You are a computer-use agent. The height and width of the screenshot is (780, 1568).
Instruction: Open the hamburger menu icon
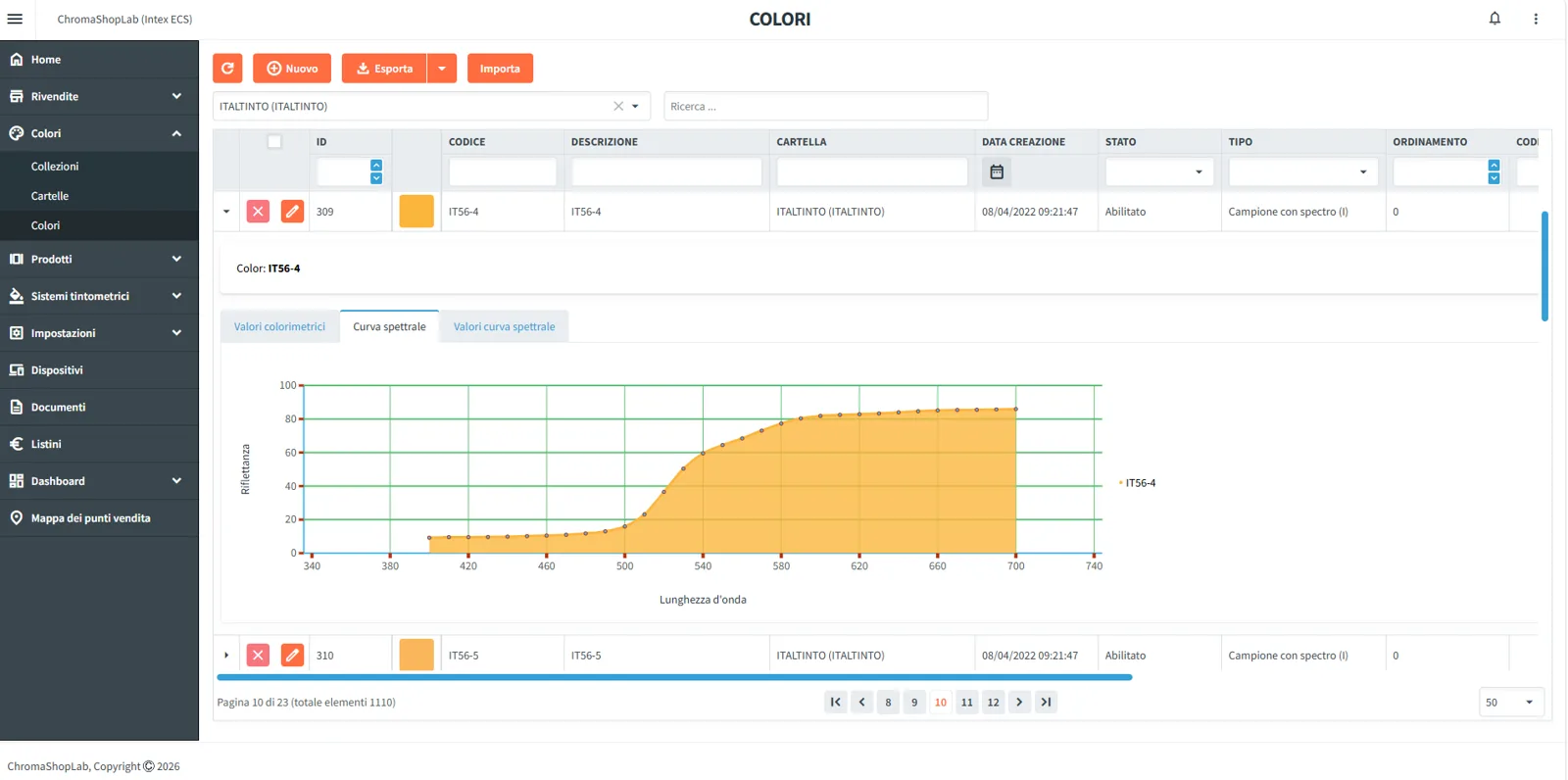tap(15, 19)
